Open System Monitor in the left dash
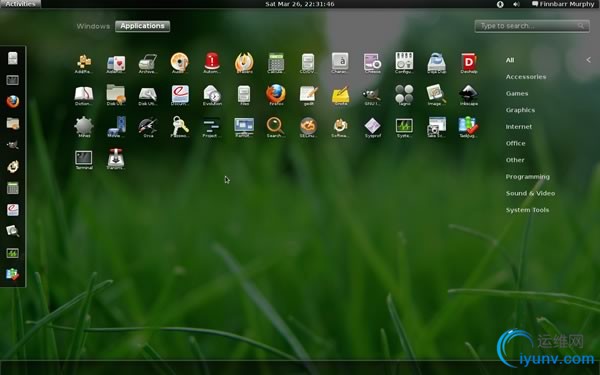The height and width of the screenshot is (375, 600). tap(13, 253)
